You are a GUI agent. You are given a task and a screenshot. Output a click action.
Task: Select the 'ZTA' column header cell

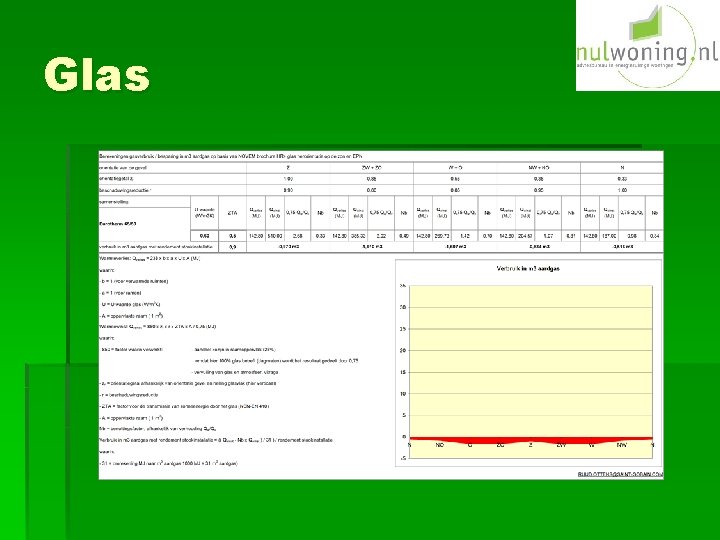(x=232, y=213)
